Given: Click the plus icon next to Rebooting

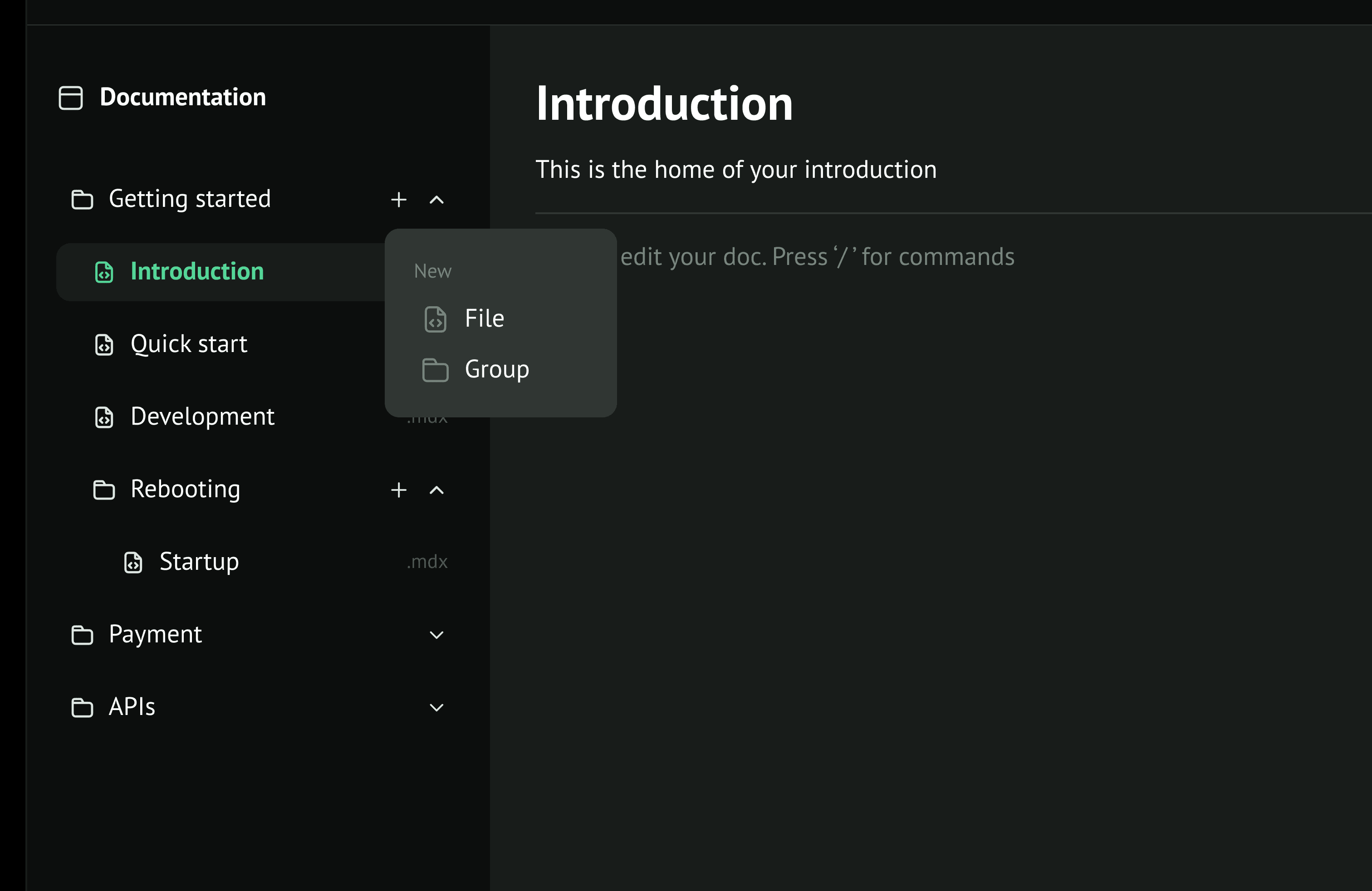Looking at the screenshot, I should 398,490.
